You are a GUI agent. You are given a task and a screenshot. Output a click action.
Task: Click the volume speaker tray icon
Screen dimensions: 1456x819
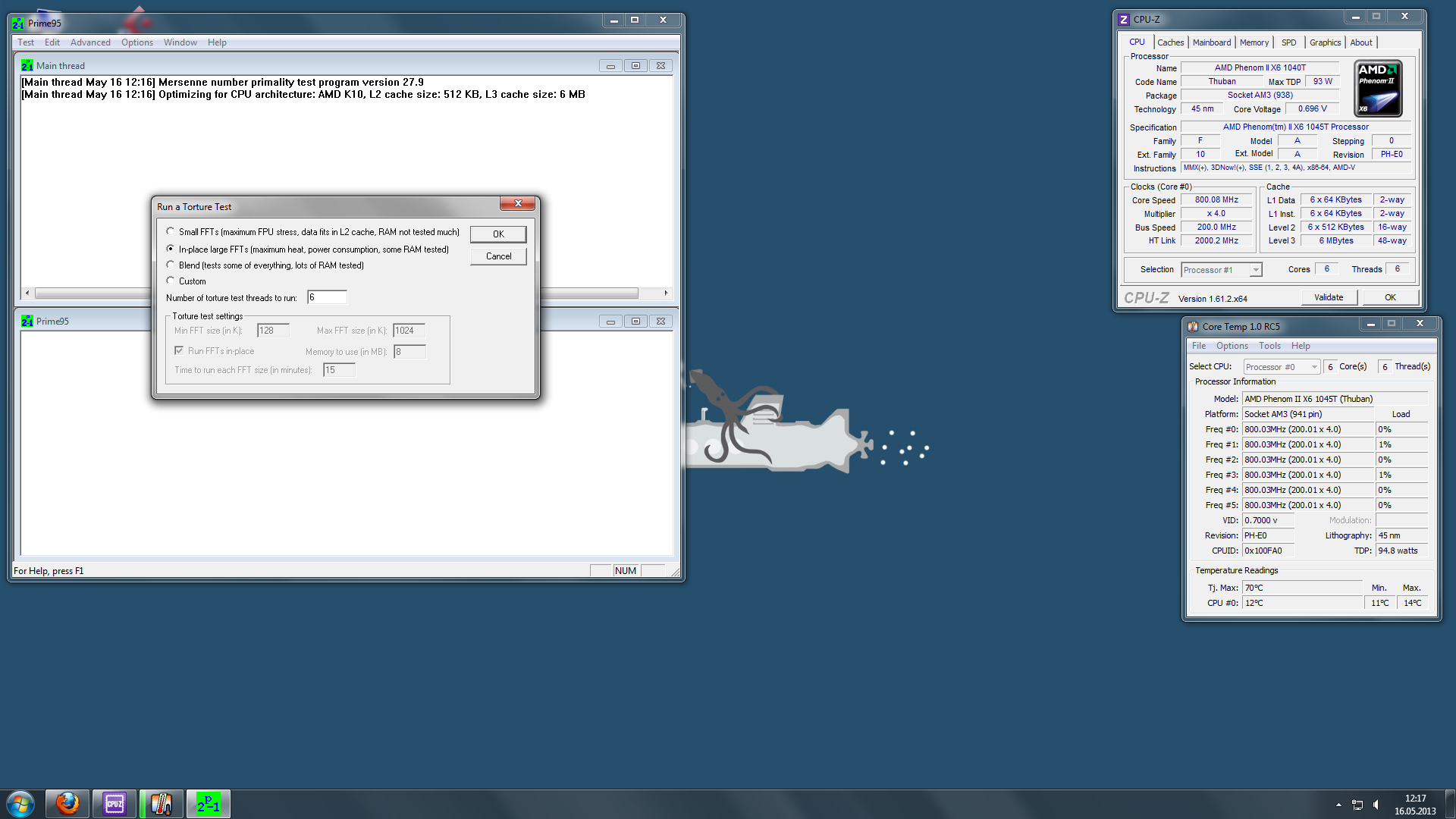(1376, 805)
